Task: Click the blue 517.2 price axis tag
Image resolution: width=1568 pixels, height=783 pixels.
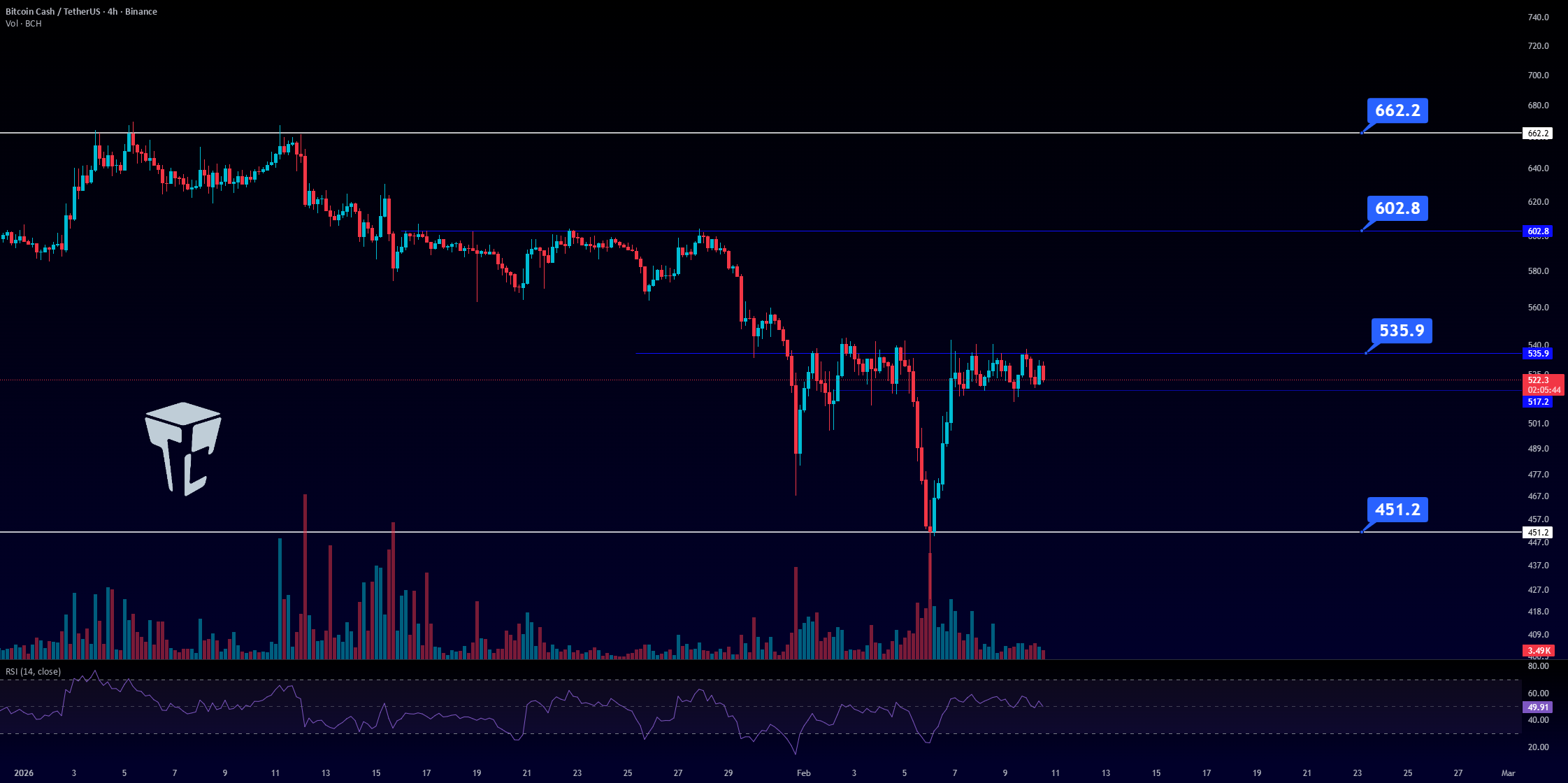Action: (x=1537, y=402)
